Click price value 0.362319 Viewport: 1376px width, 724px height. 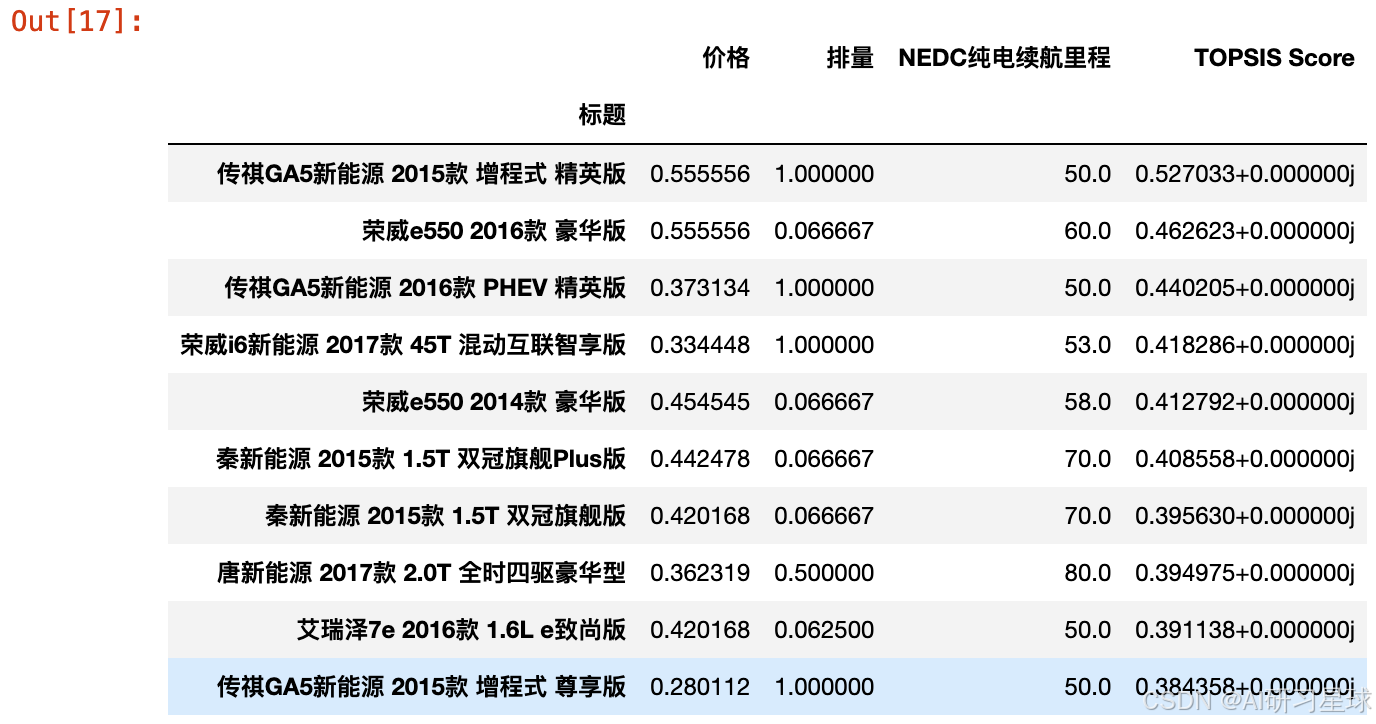point(700,573)
